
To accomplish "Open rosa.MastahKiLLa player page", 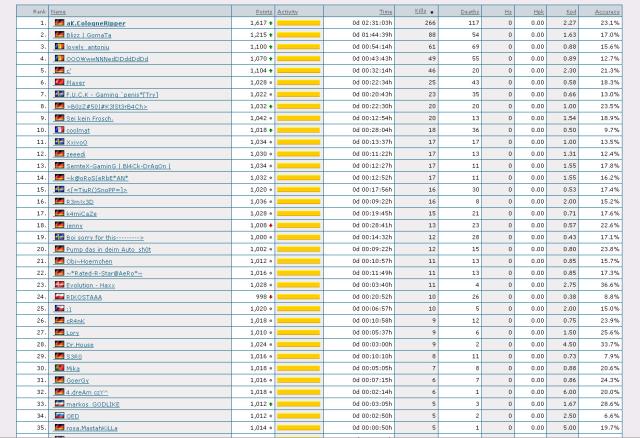I will coord(94,428).
